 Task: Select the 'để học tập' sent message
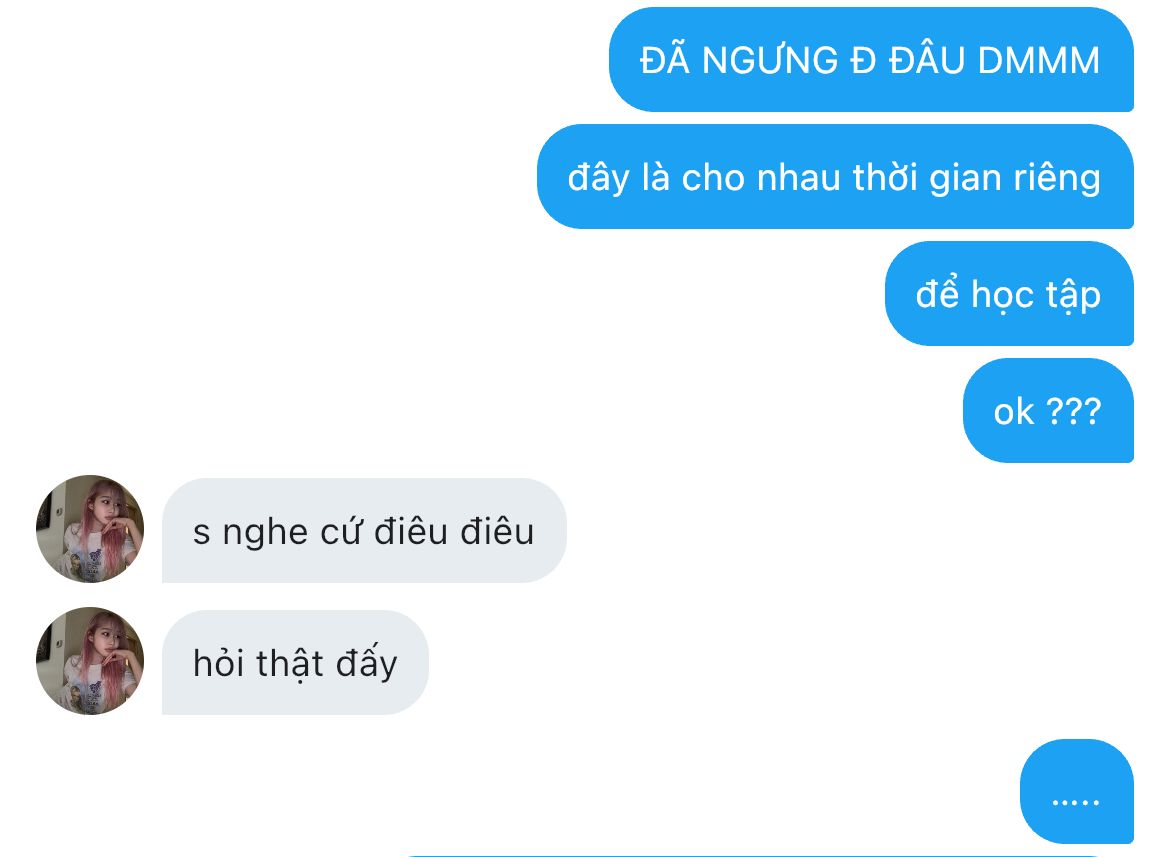(1009, 294)
